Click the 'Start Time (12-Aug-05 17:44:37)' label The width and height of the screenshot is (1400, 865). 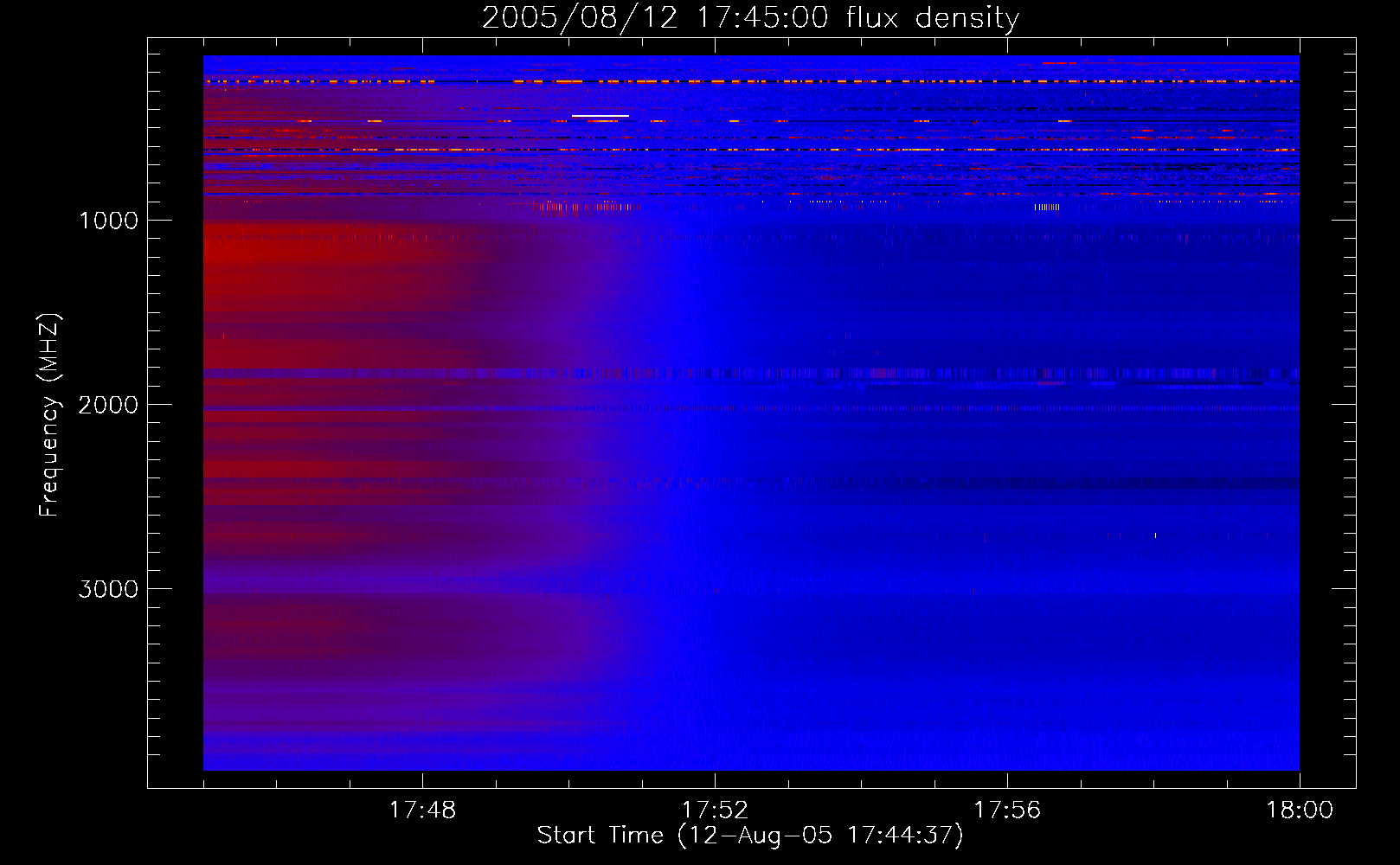click(750, 836)
